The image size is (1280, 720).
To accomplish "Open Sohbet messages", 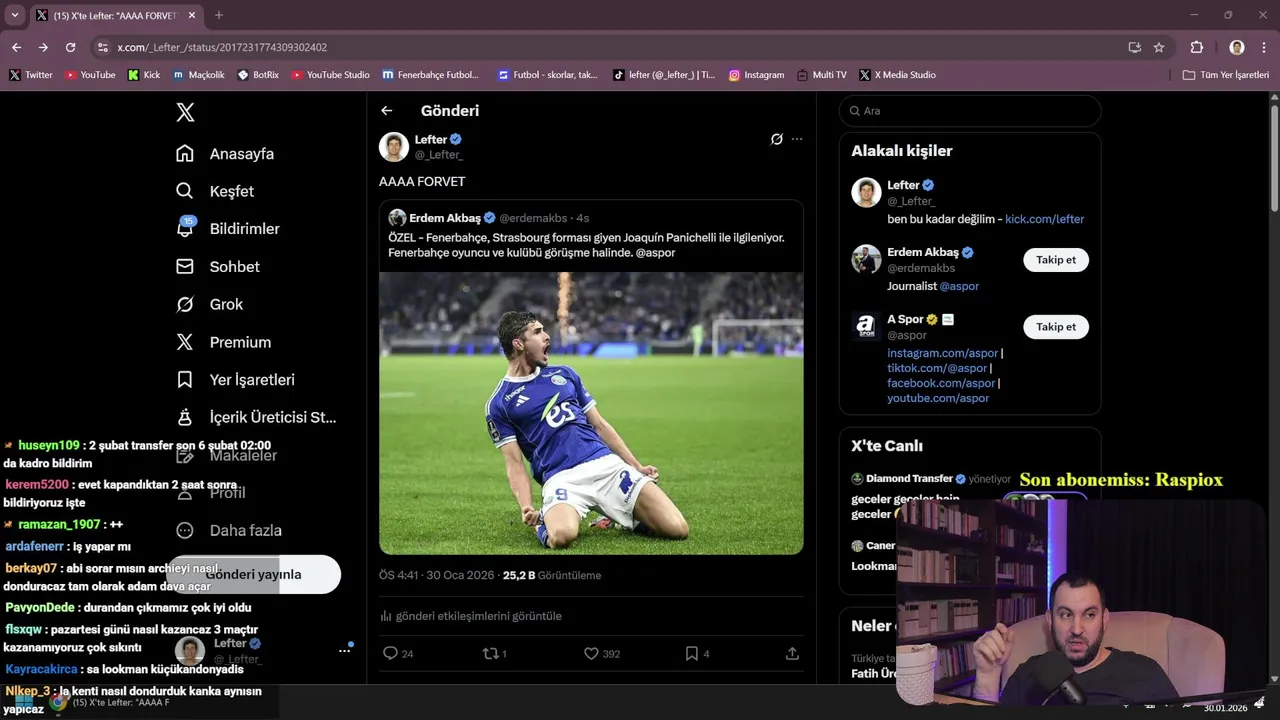I will click(218, 267).
